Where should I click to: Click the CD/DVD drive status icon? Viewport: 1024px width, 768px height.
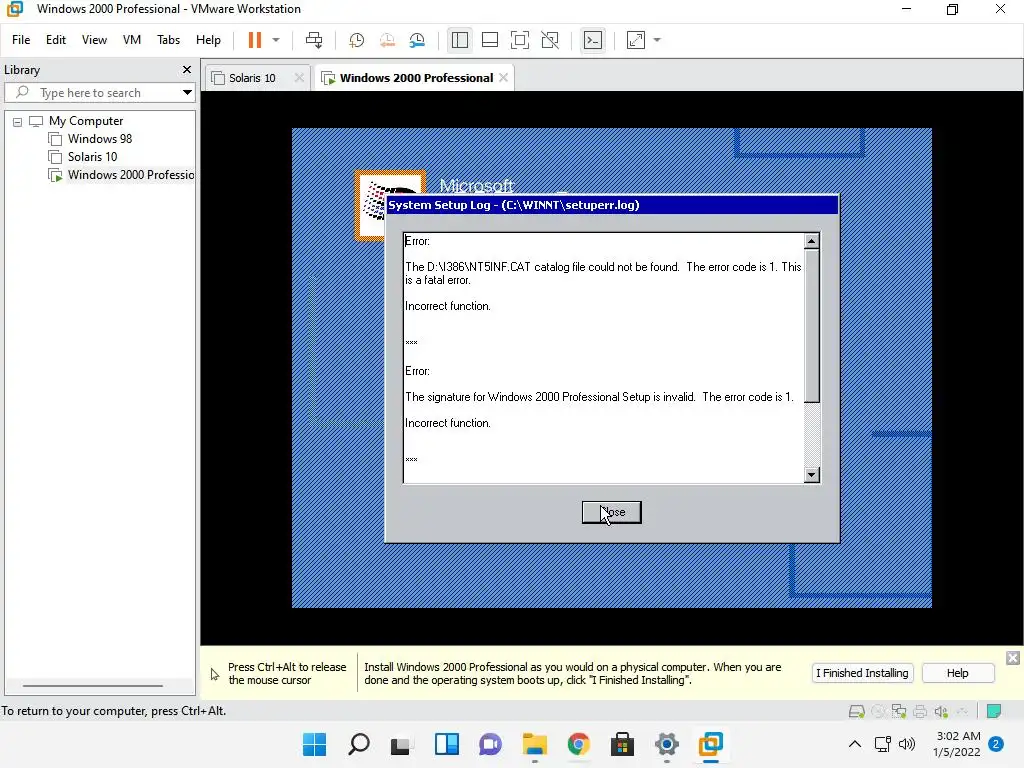(878, 711)
